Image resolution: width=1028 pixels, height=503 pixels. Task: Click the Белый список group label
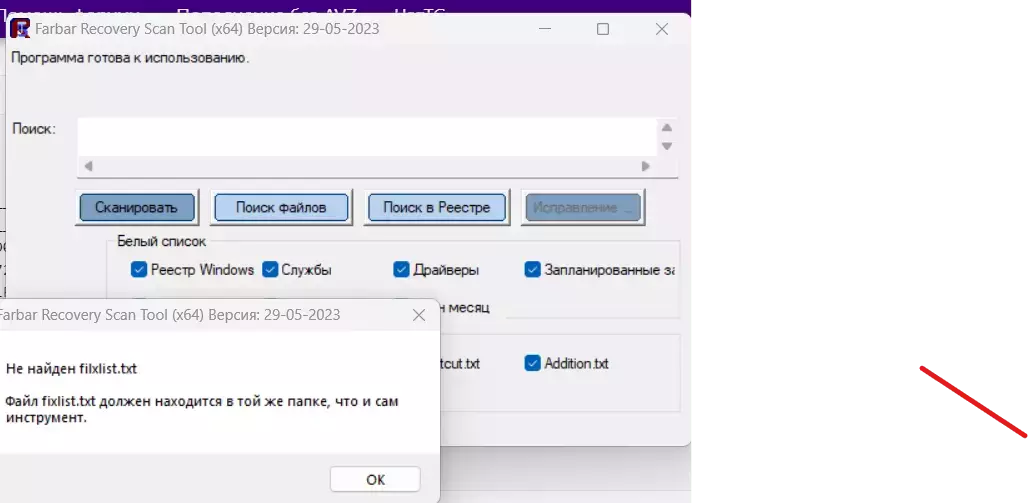pos(161,241)
